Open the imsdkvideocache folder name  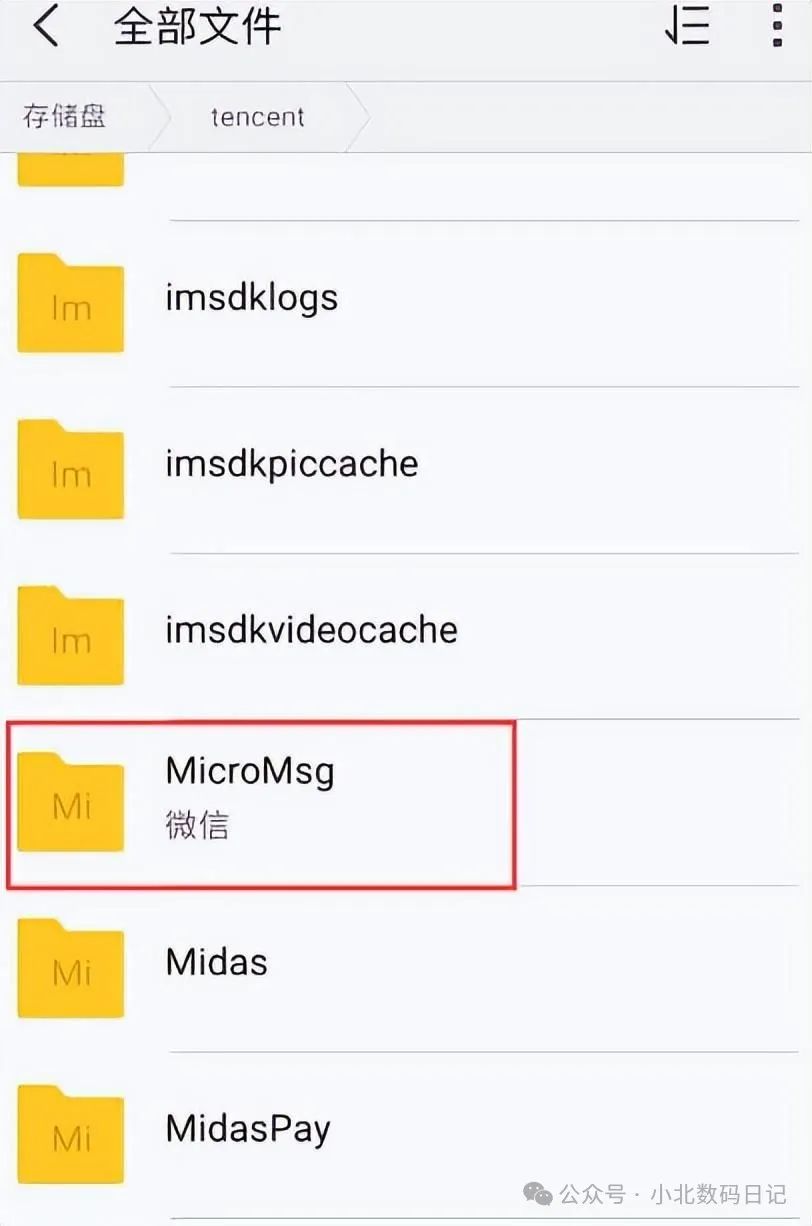[312, 630]
